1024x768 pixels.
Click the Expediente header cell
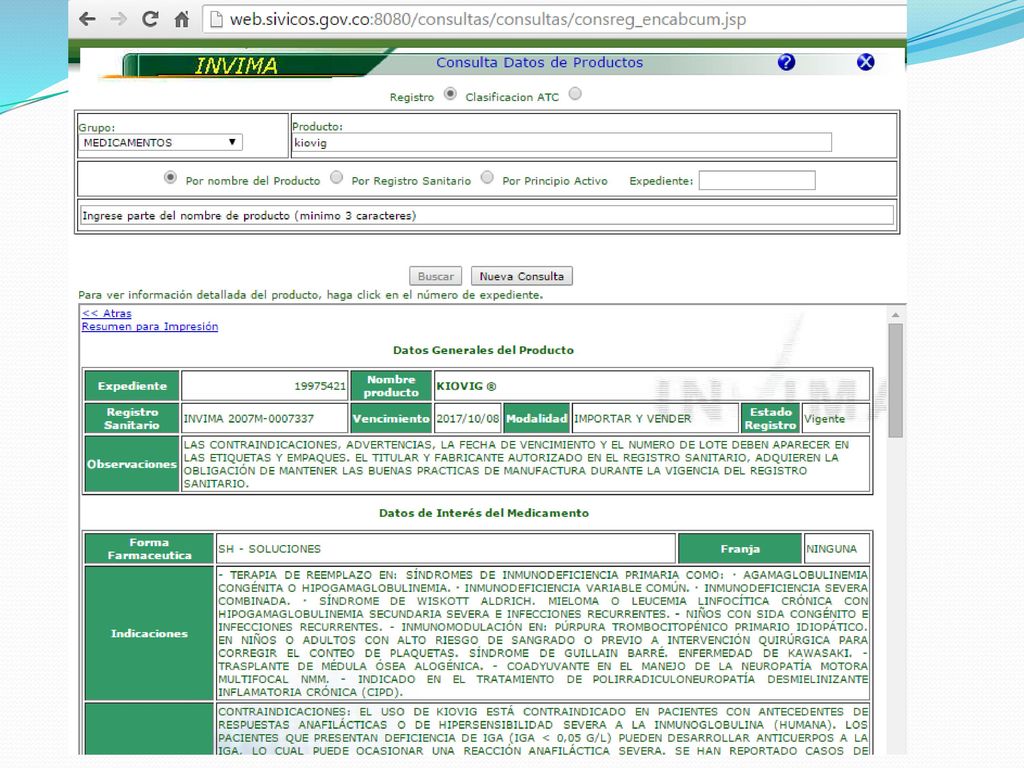point(132,386)
